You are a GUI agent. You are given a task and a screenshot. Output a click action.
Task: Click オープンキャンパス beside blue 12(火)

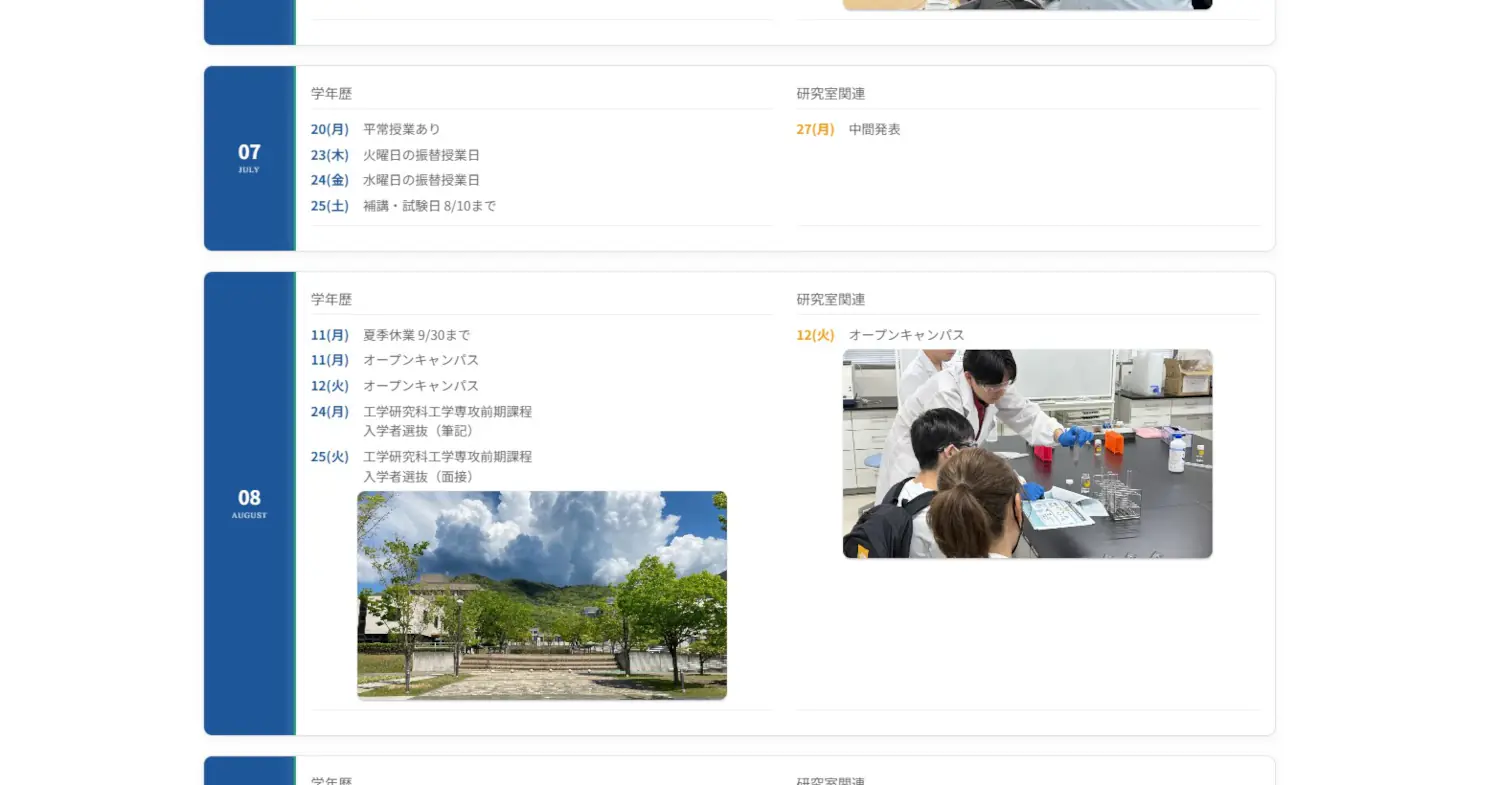coord(421,386)
